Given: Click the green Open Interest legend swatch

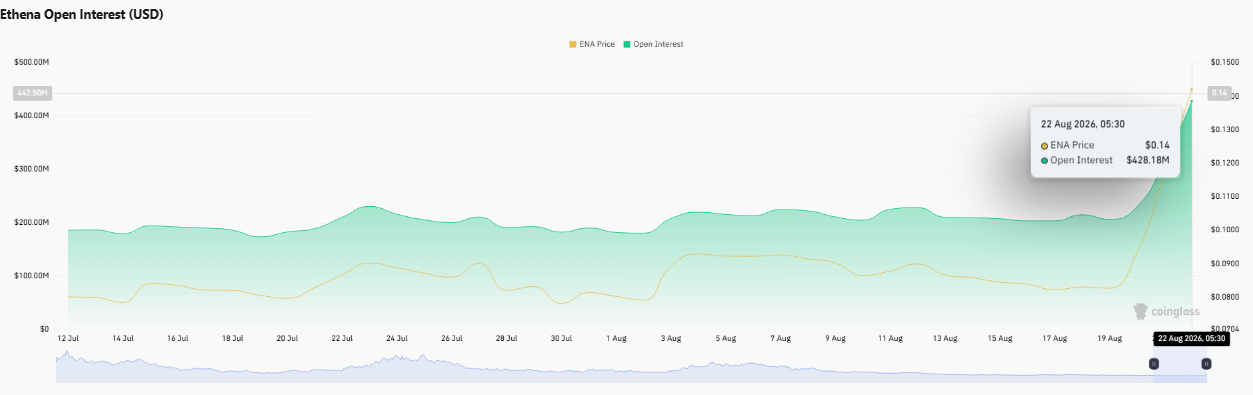Looking at the screenshot, I should (x=627, y=44).
